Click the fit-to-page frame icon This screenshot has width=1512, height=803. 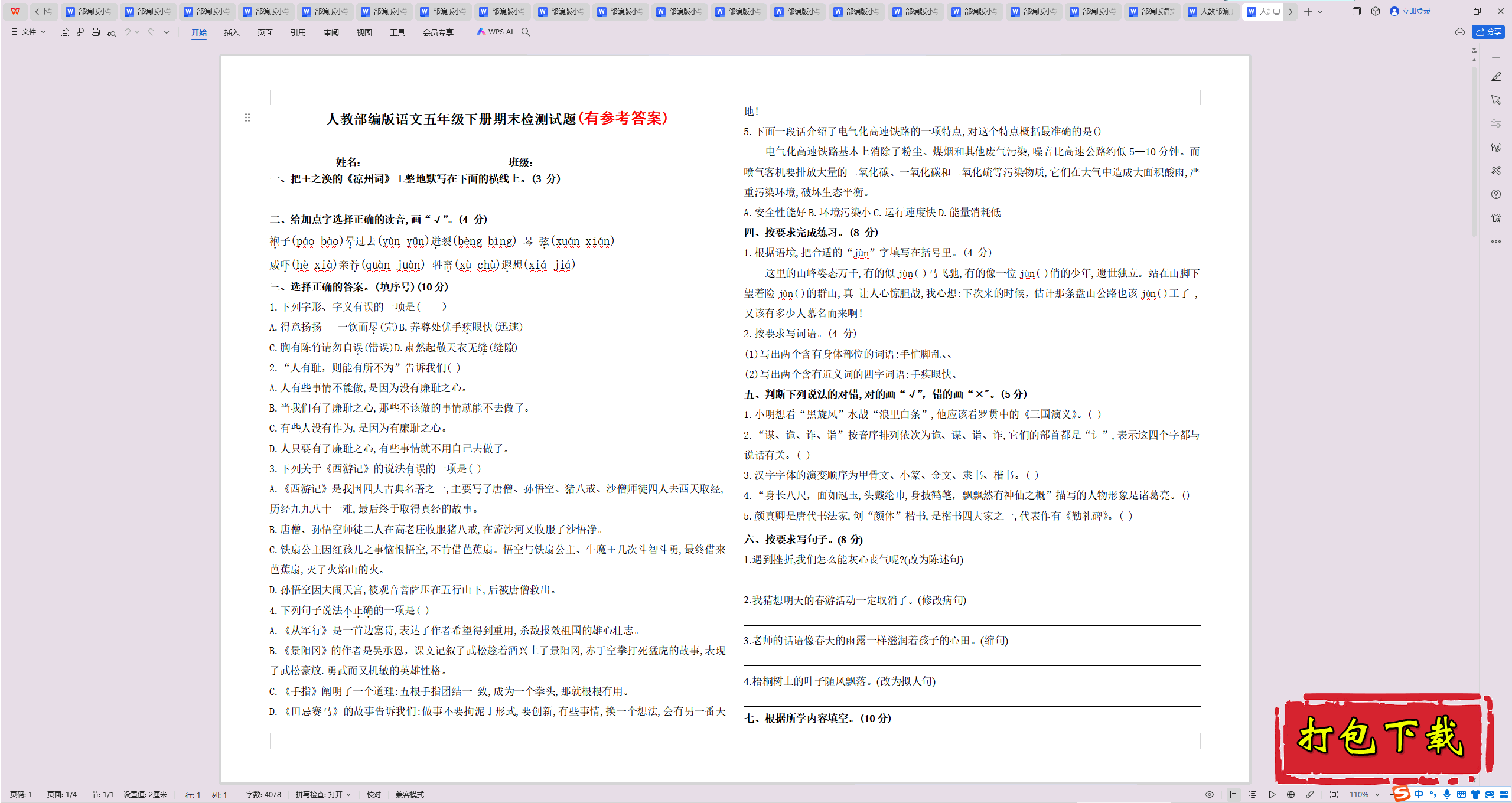click(1334, 795)
